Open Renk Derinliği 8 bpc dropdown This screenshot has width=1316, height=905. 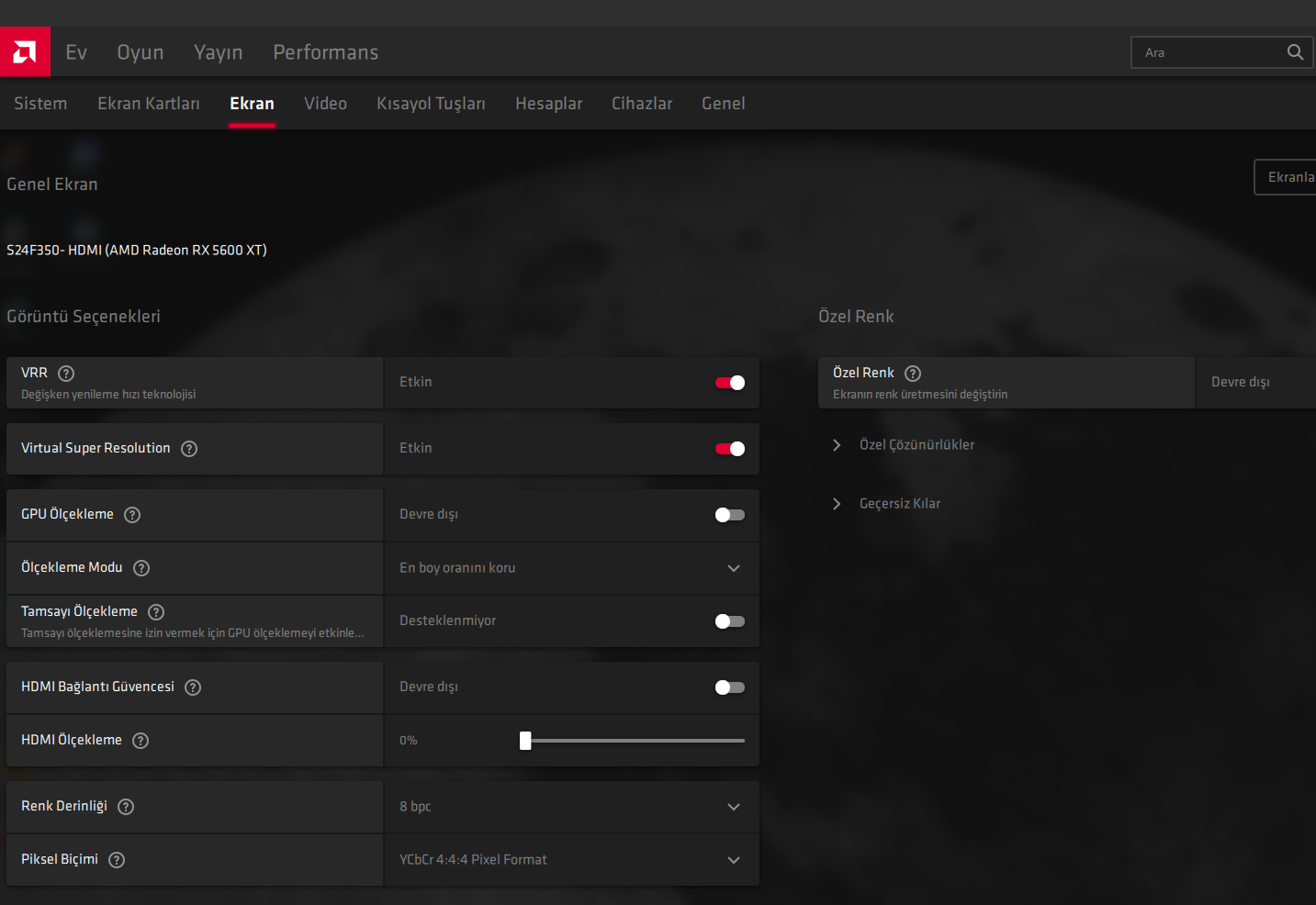pos(571,807)
